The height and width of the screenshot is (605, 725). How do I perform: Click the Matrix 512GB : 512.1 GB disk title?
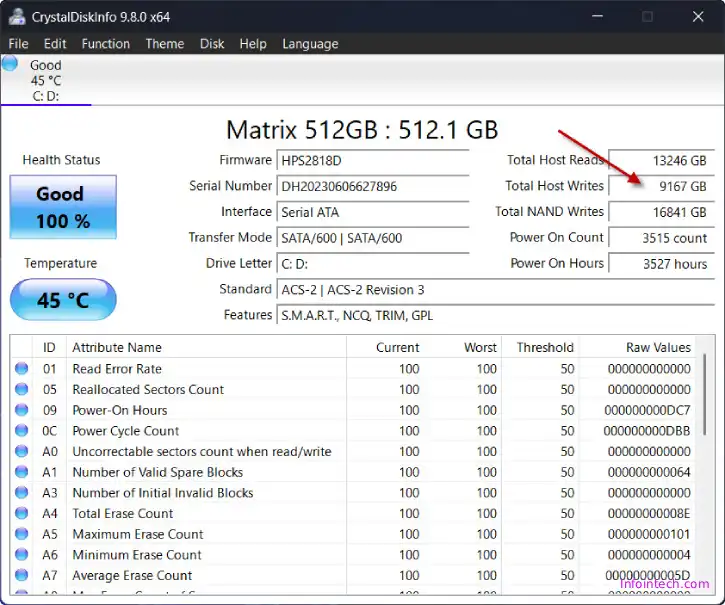click(x=362, y=130)
